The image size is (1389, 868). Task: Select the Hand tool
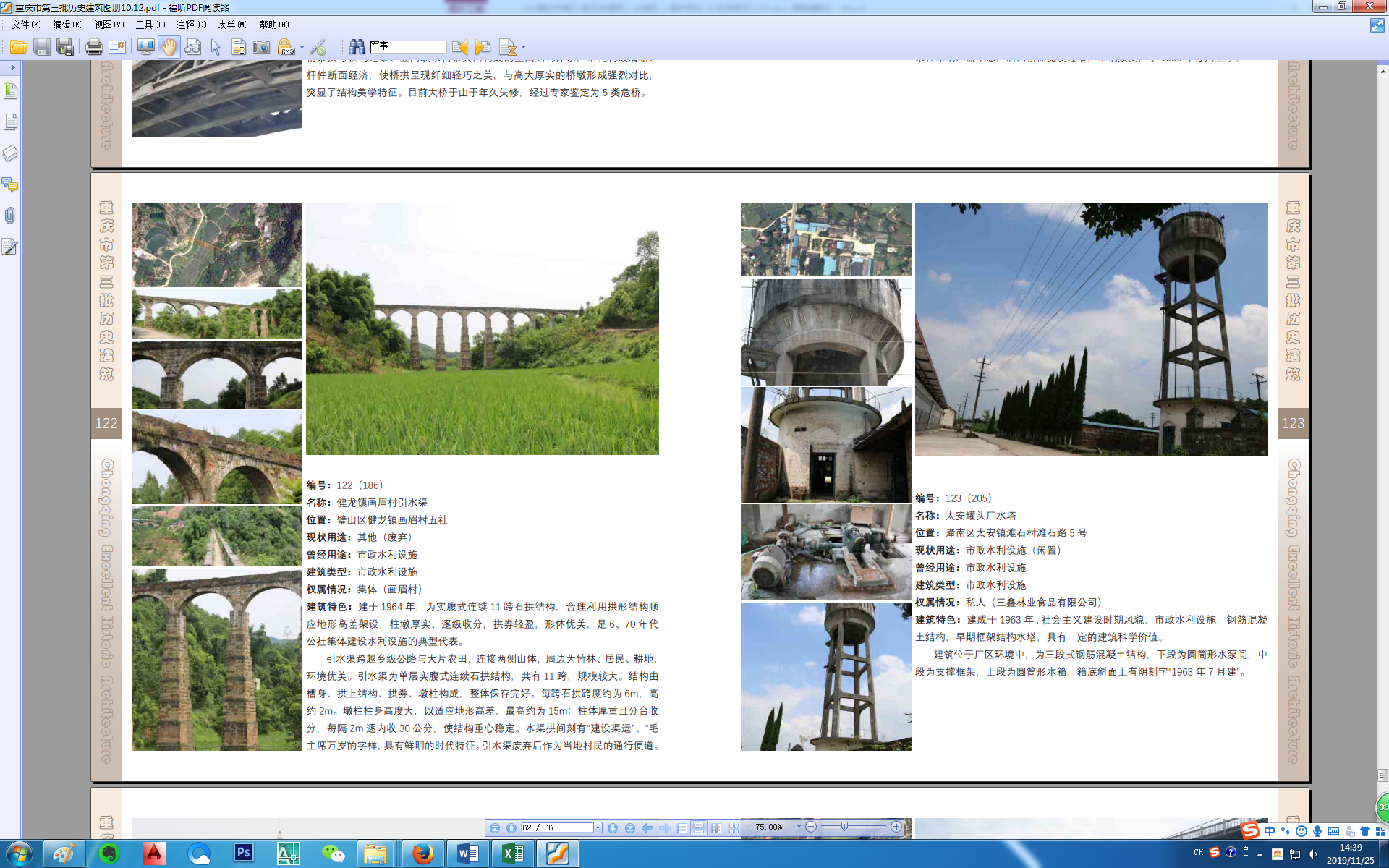[169, 47]
